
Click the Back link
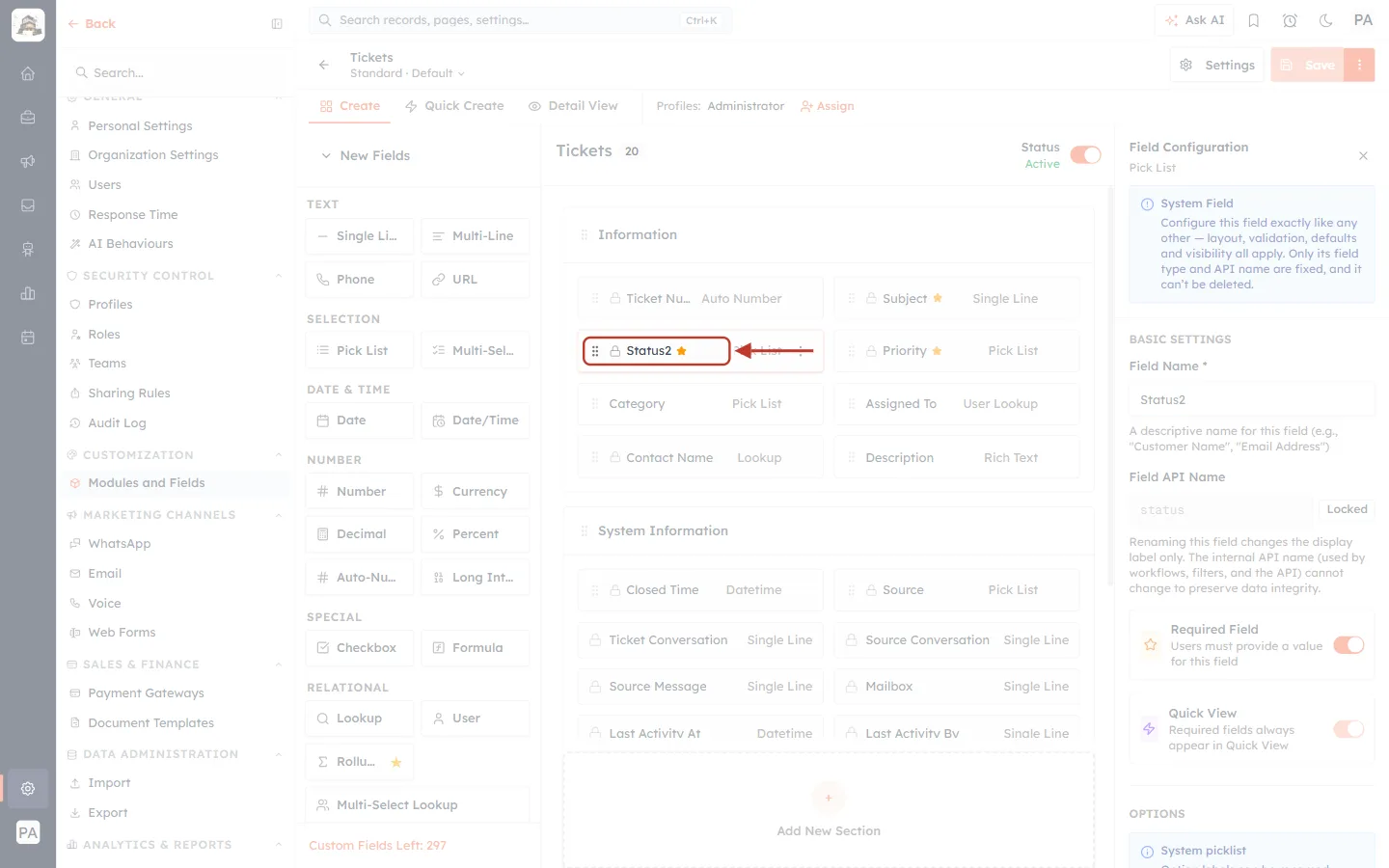click(92, 24)
